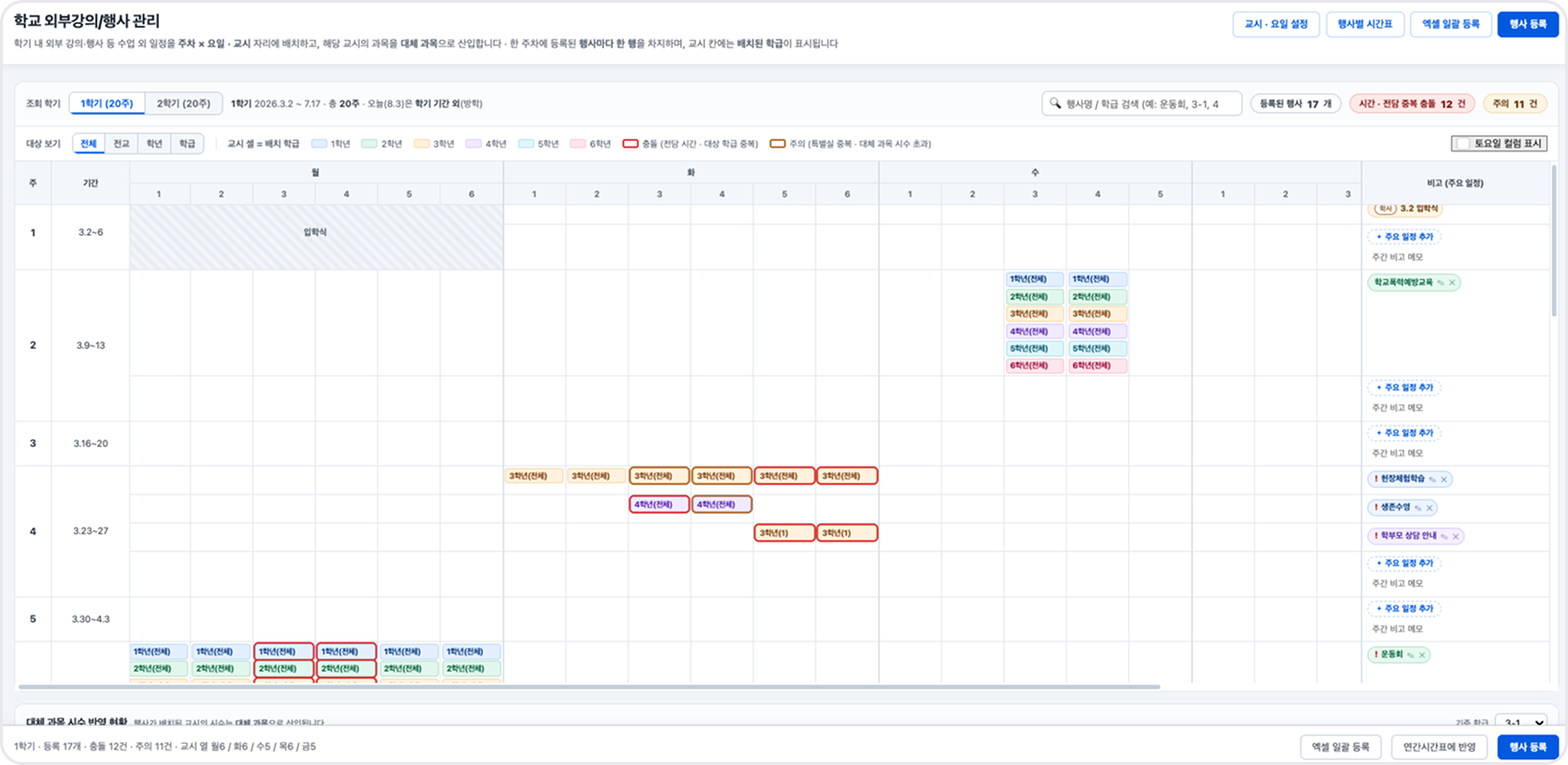Open the 기준 학급 3-1 dropdown
The image size is (1568, 765).
tap(1522, 723)
